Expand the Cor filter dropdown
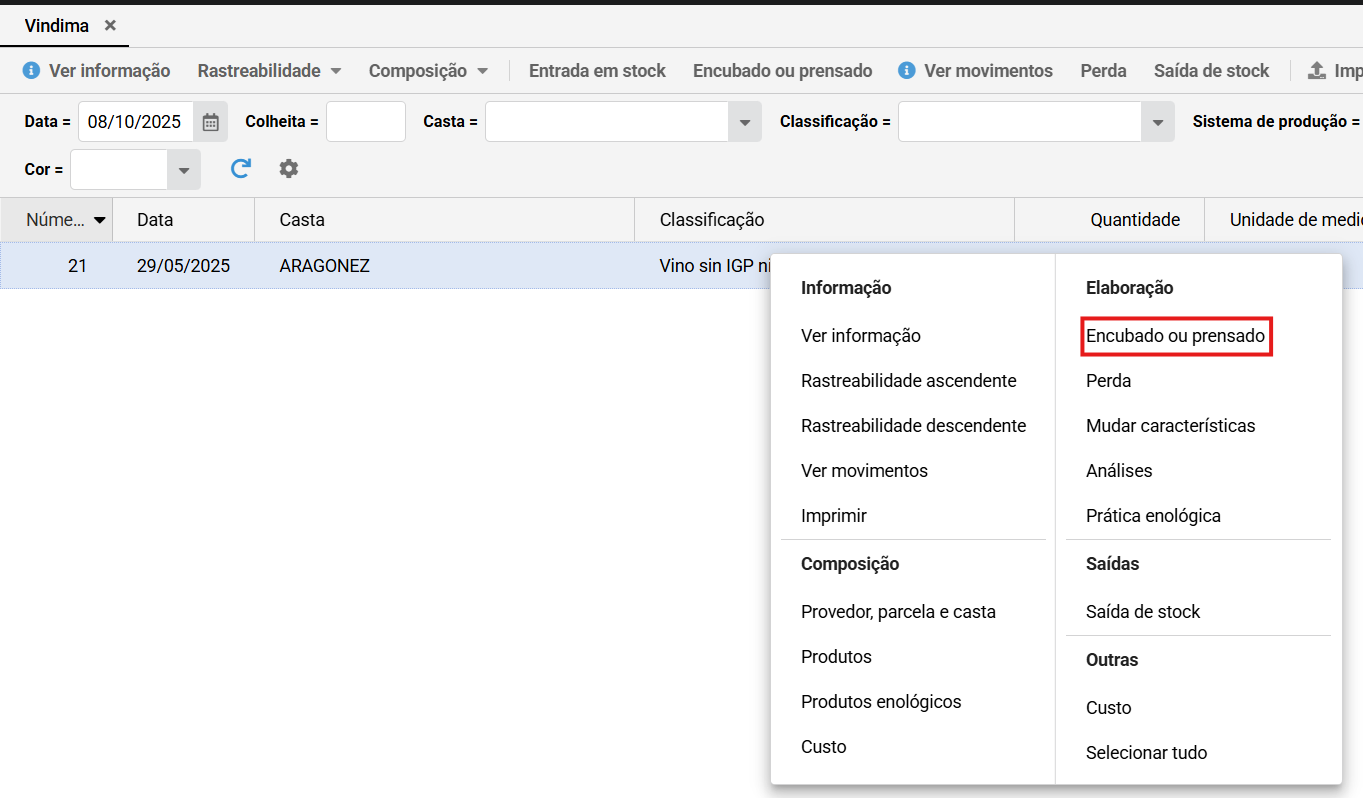The image size is (1363, 798). tap(184, 170)
